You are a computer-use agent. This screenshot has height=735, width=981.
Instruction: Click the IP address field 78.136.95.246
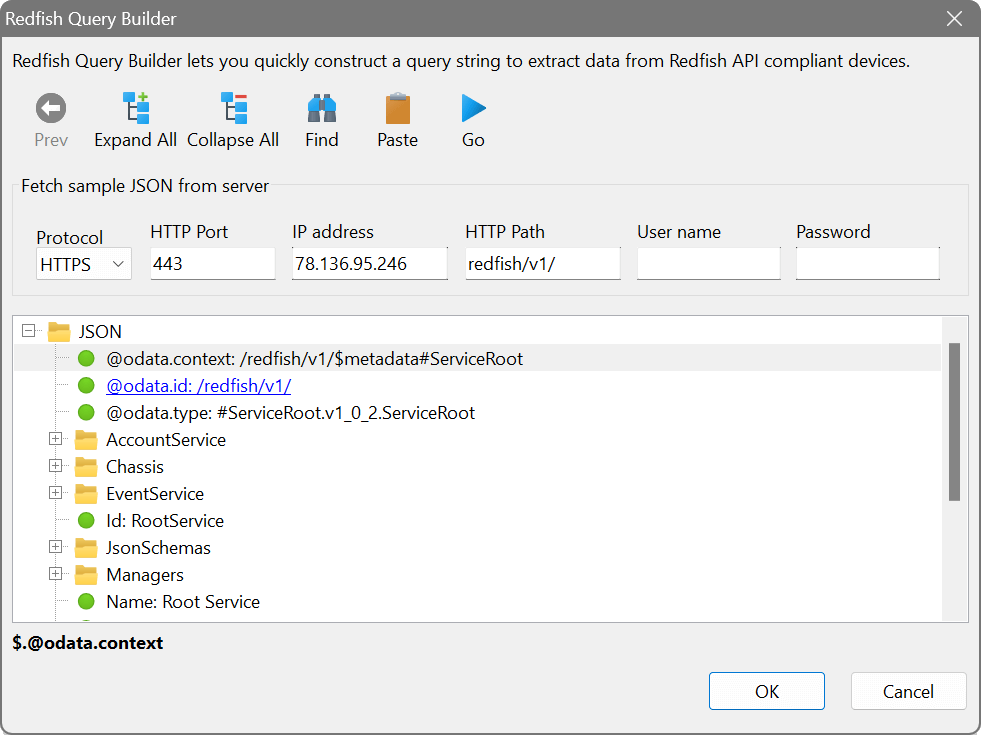point(370,263)
